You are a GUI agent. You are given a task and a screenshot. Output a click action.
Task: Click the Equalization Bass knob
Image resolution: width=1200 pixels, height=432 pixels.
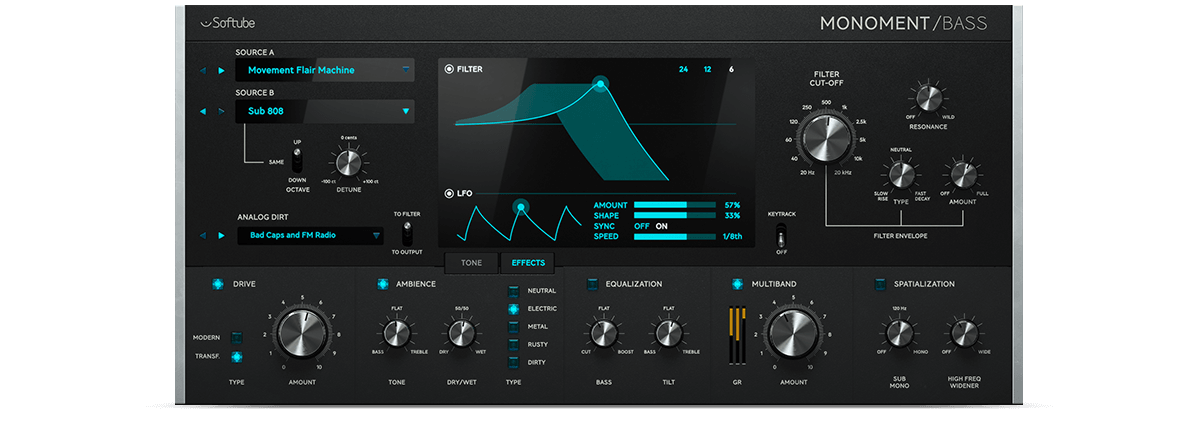603,333
